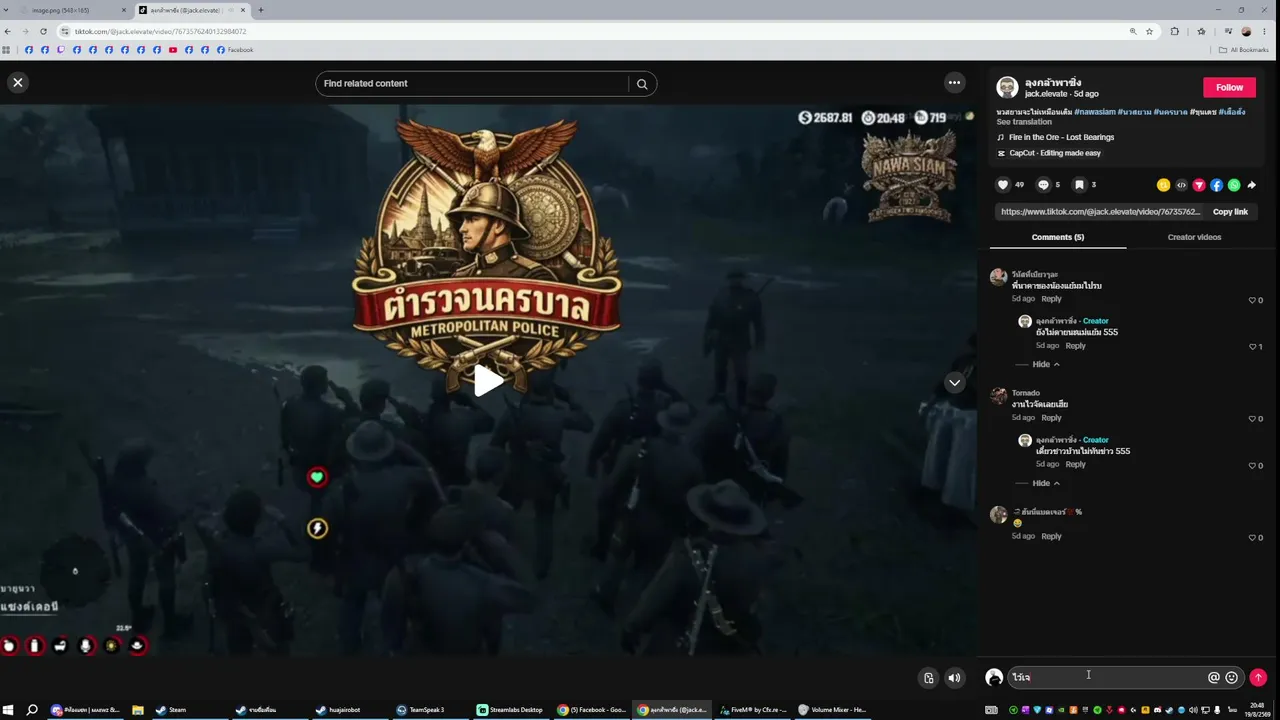This screenshot has height=720, width=1280.
Task: Open Windows taskbar search
Action: pyautogui.click(x=32, y=710)
